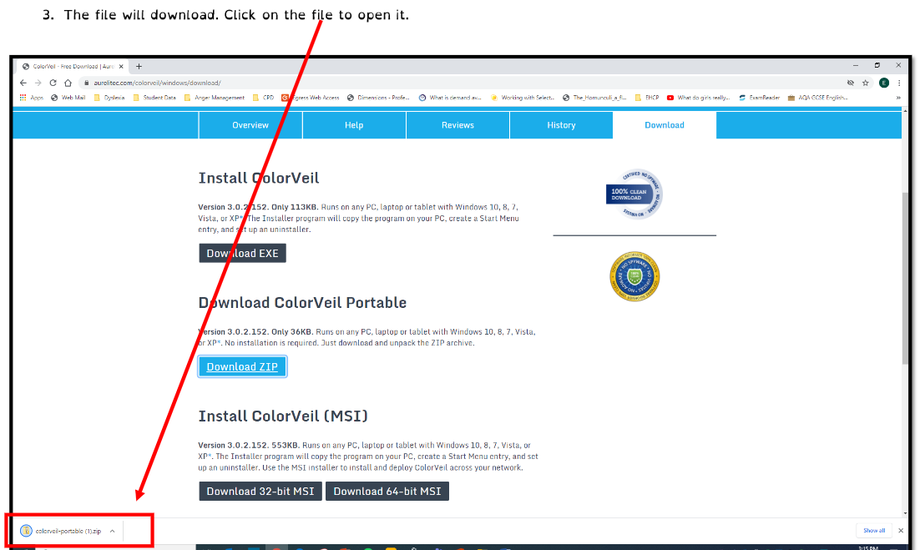Show more bookmarks with the double chevron
The height and width of the screenshot is (550, 920).
pyautogui.click(x=898, y=97)
